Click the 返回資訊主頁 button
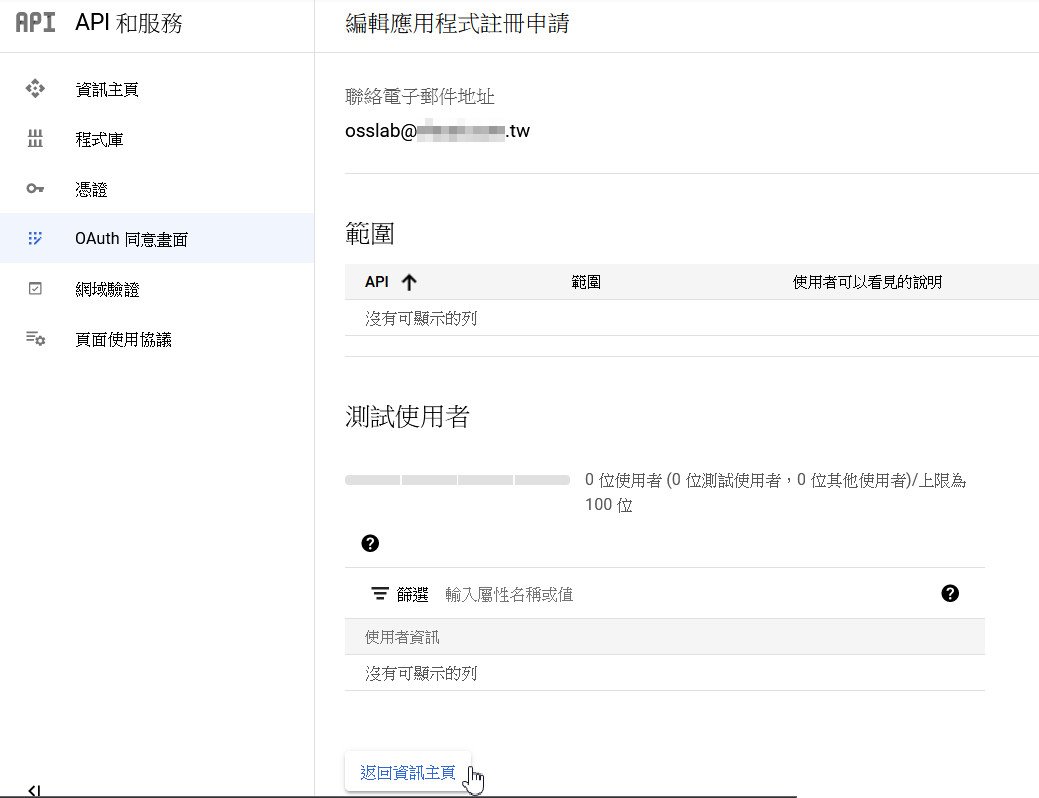The height and width of the screenshot is (798, 1039). point(407,772)
